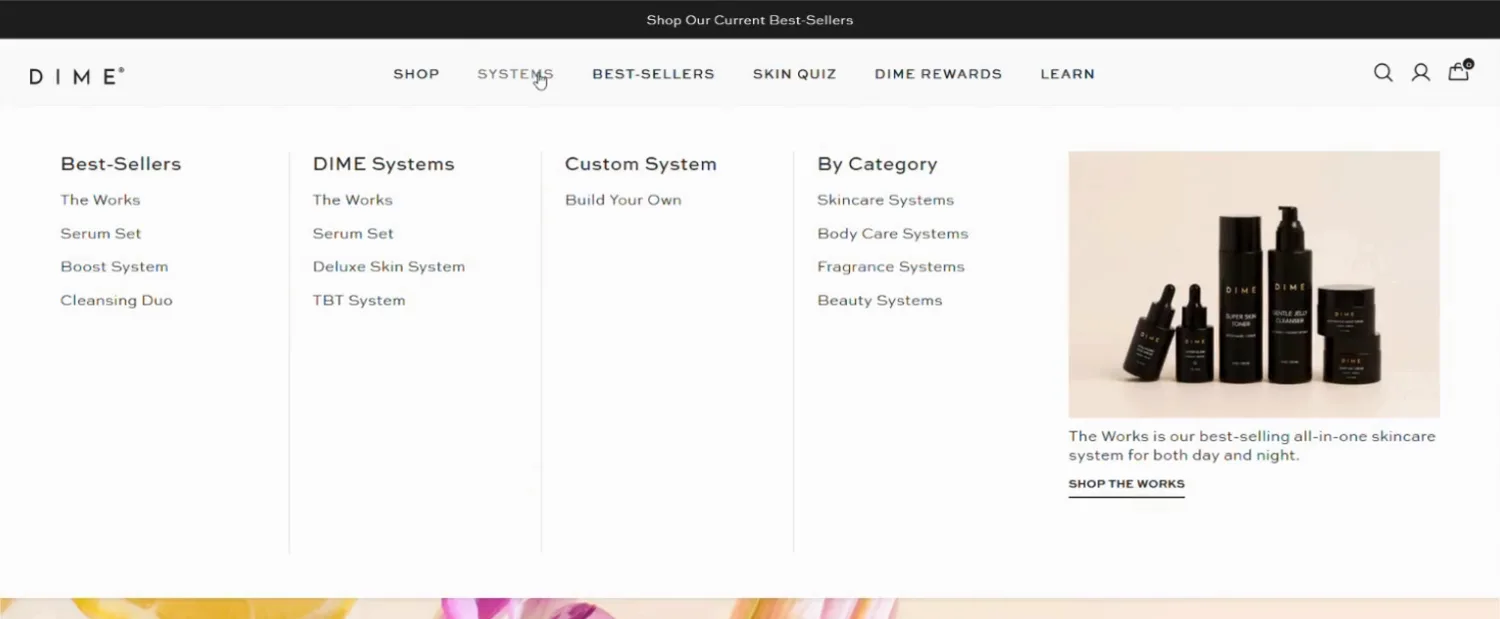Select The Works under Best-Sellers
Viewport: 1500px width, 619px height.
pos(100,200)
